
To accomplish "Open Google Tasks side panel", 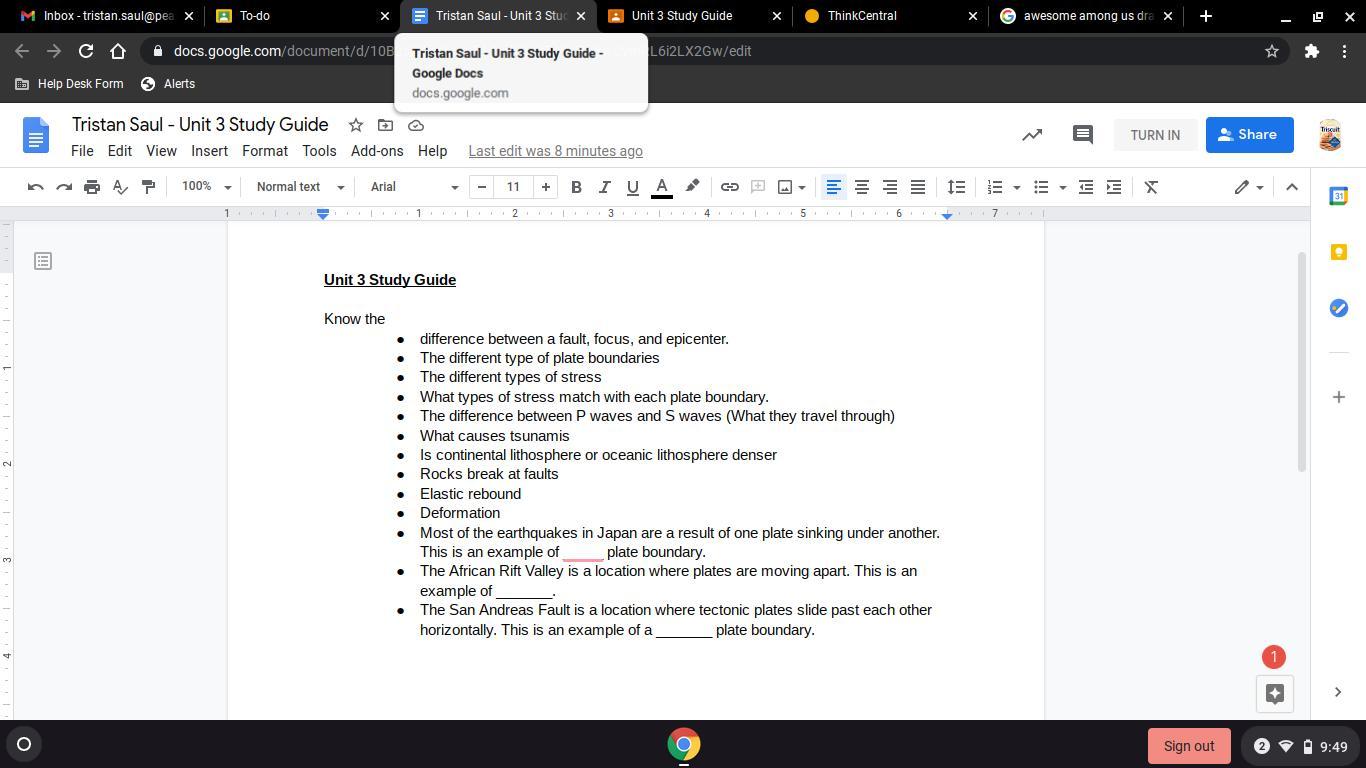I will [1339, 308].
